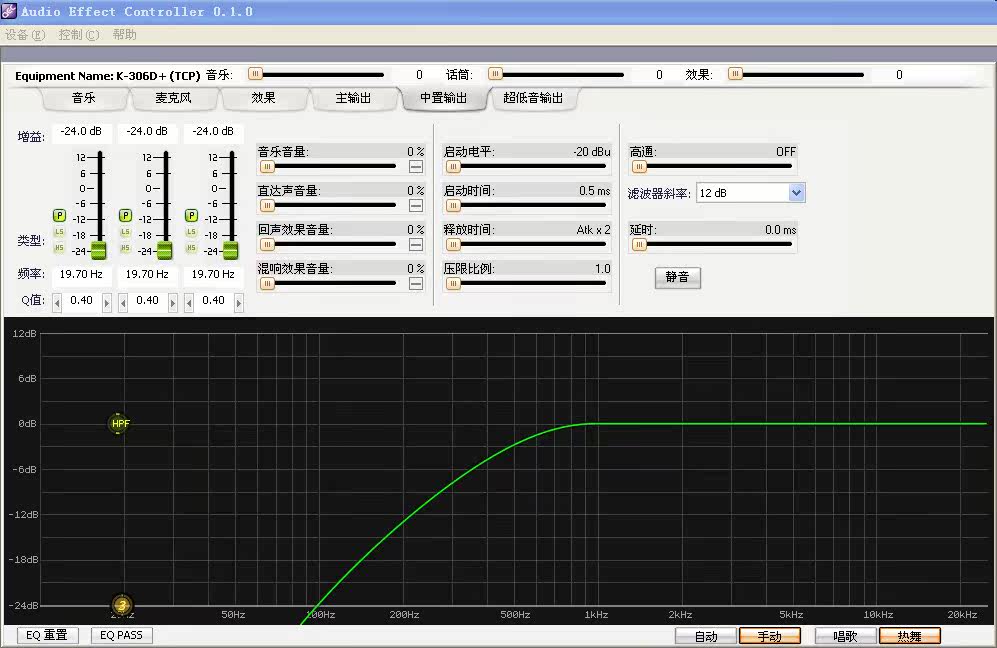Increase first band Q值 with right arrow
The width and height of the screenshot is (997, 648).
point(106,302)
